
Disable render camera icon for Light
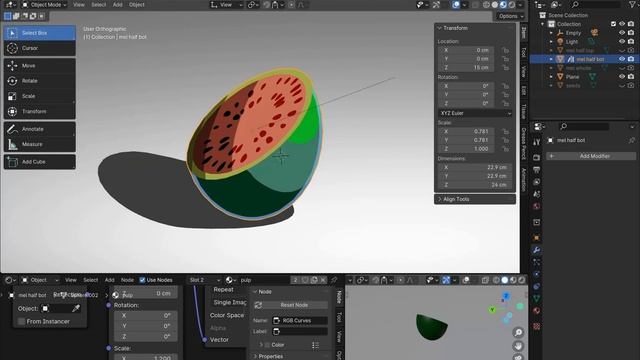click(x=631, y=42)
